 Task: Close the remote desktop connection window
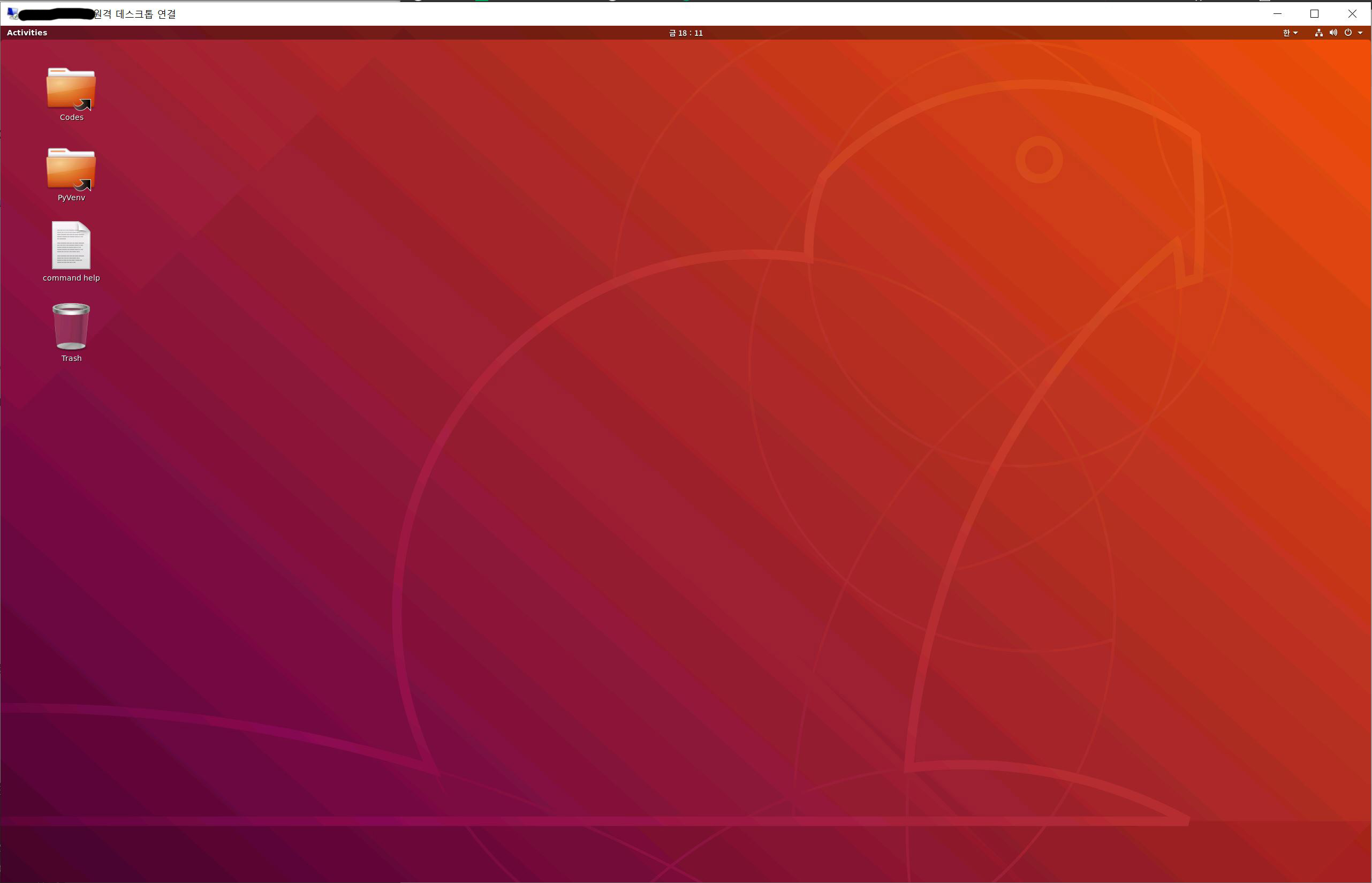[1352, 13]
